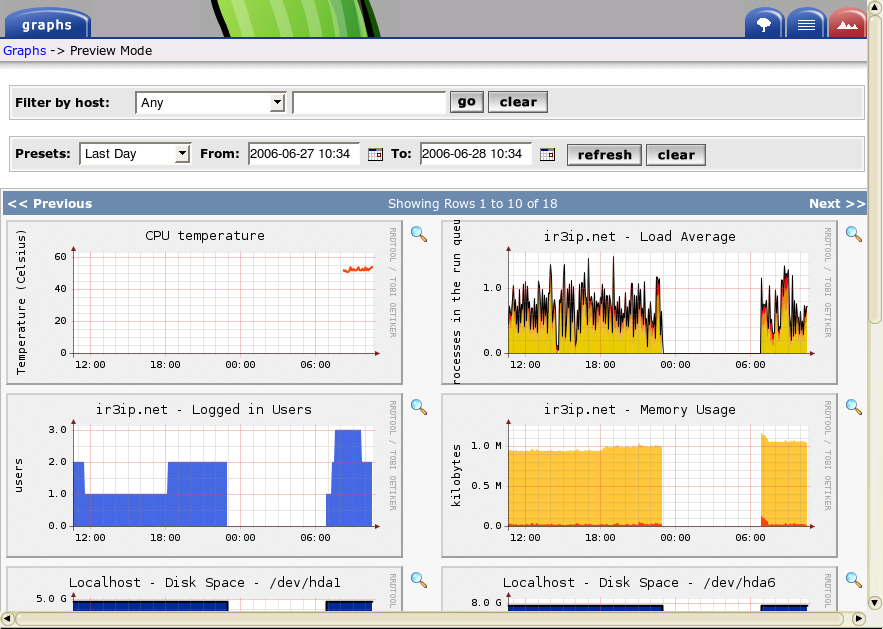The width and height of the screenshot is (883, 629).
Task: Open the From date calendar picker
Action: pyautogui.click(x=375, y=154)
